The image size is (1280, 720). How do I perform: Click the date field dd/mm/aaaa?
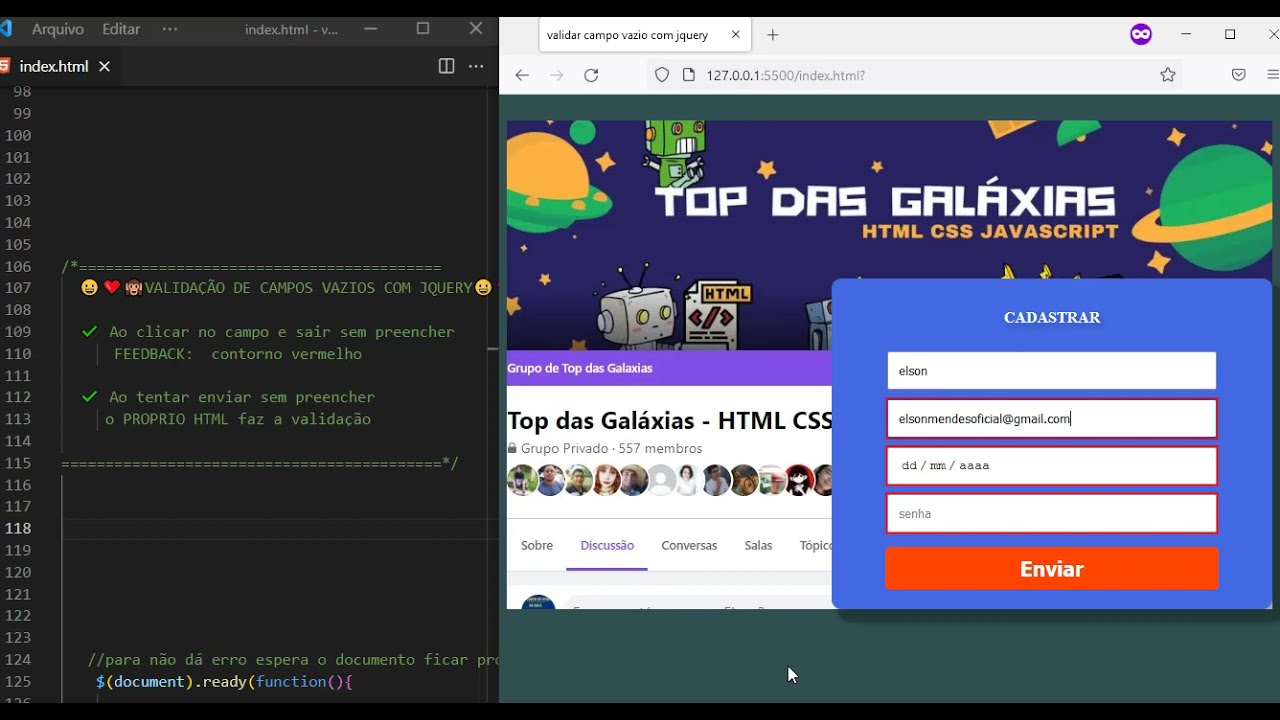(x=1051, y=466)
